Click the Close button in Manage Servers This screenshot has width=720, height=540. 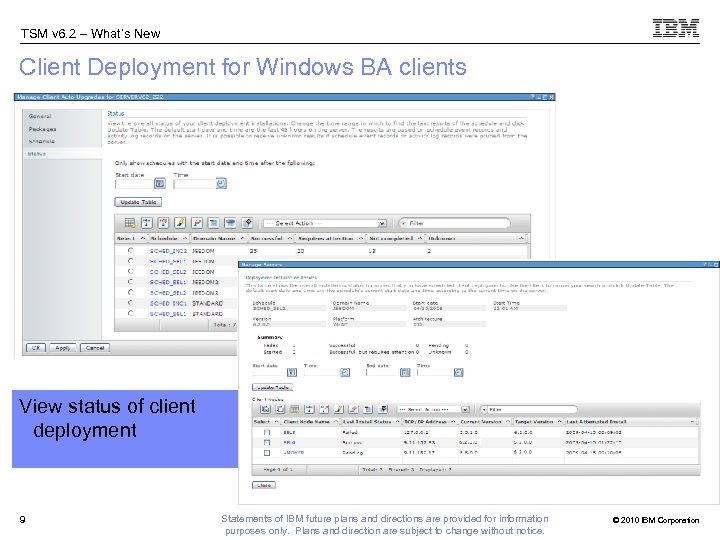pyautogui.click(x=264, y=485)
